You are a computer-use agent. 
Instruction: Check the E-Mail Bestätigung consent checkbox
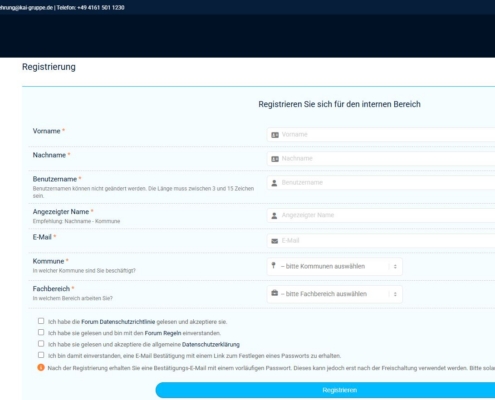[41, 355]
